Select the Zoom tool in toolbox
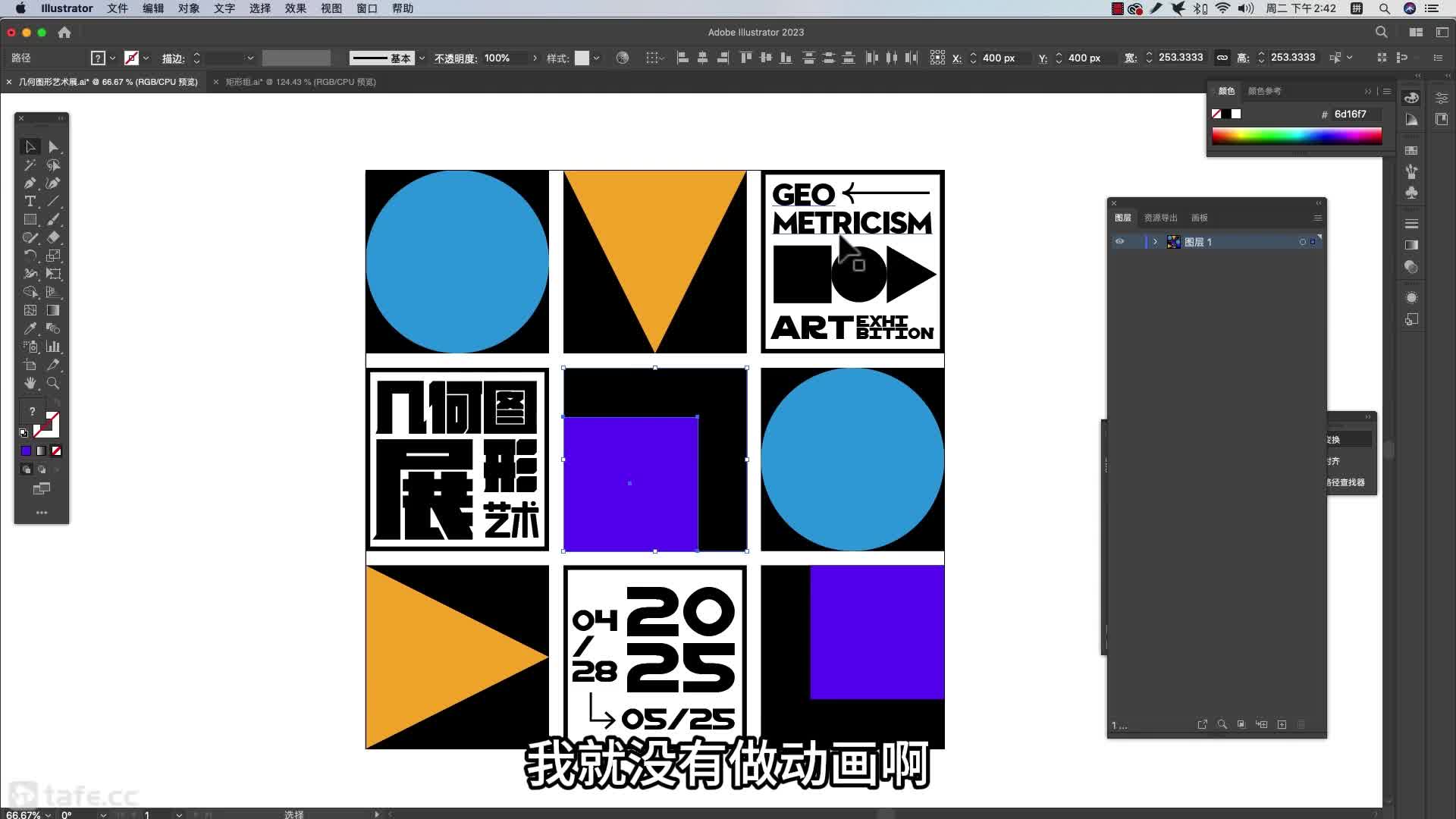Image resolution: width=1456 pixels, height=819 pixels. [53, 383]
